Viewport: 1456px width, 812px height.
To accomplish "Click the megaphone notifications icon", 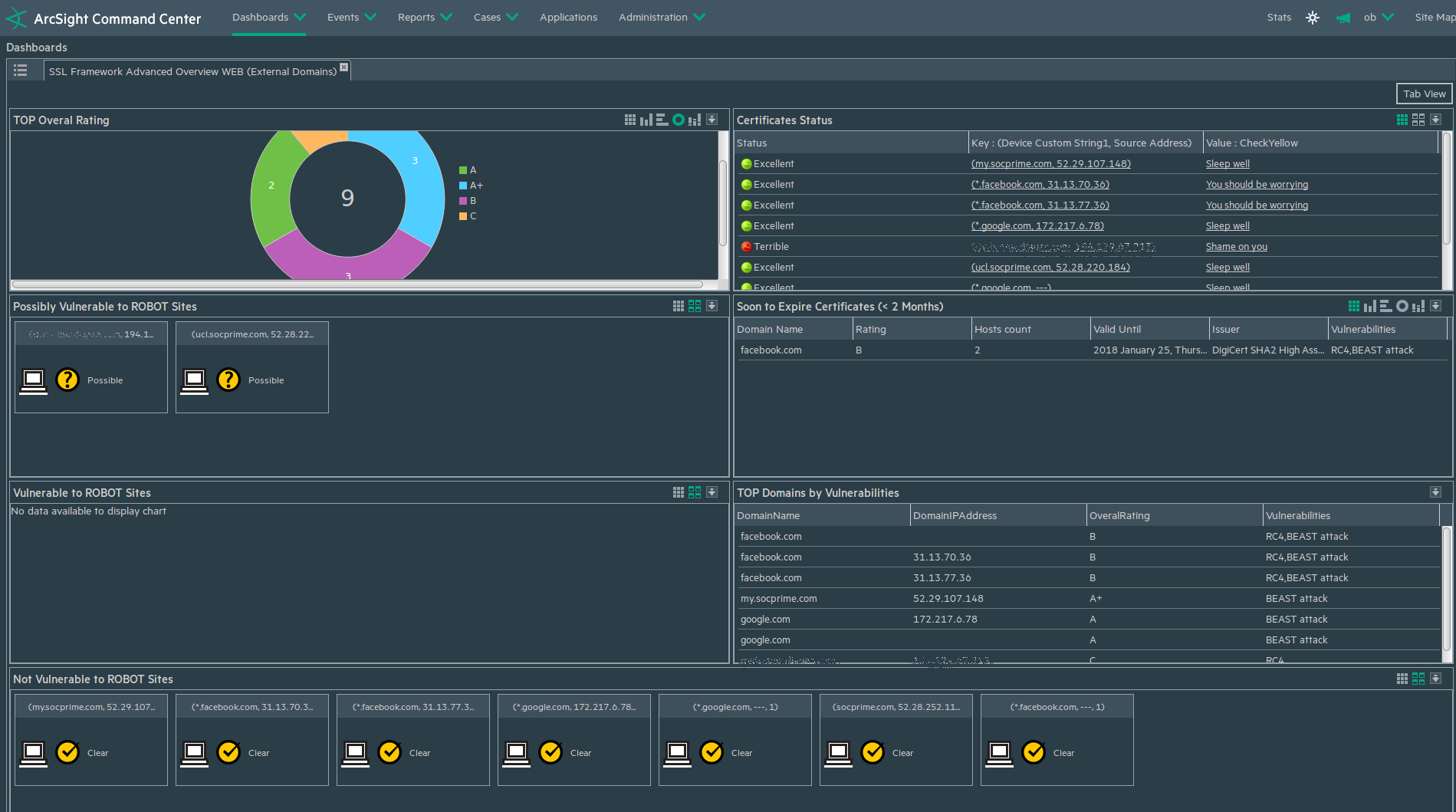I will pos(1343,18).
